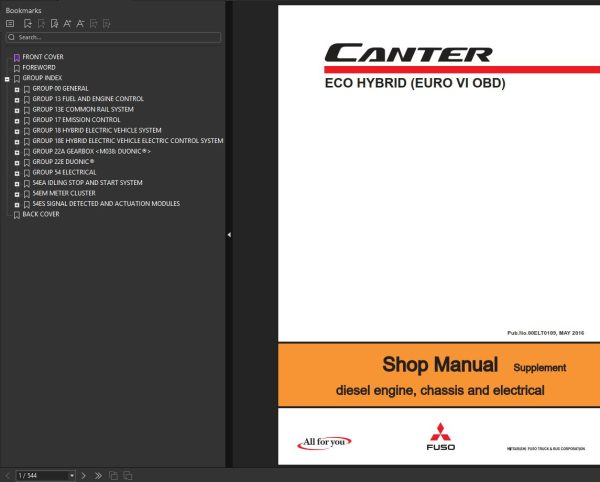Expand 54EM METER CLUSTER node
Viewport: 600px width, 482px height.
click(17, 194)
